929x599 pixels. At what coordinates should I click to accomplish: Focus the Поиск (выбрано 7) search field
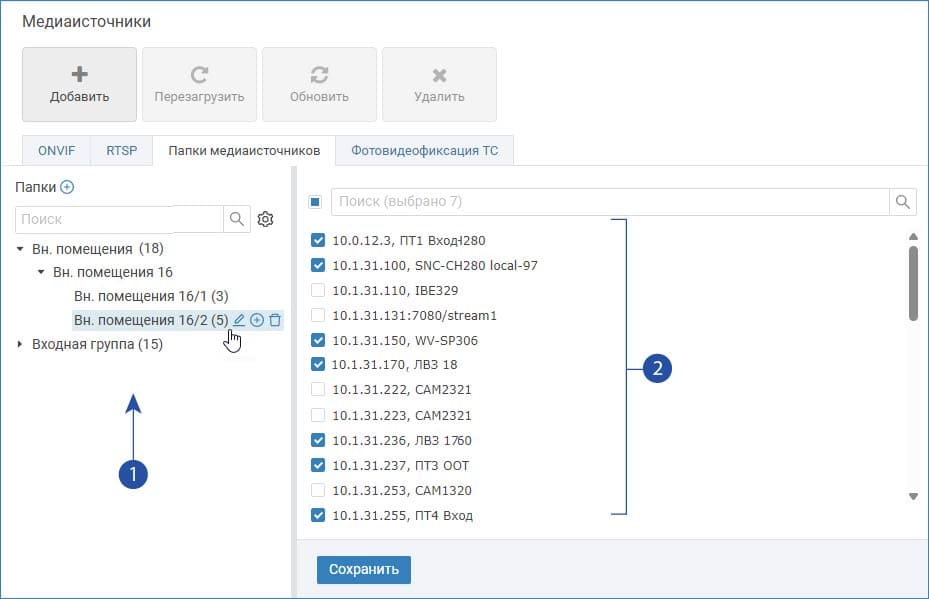click(x=610, y=202)
